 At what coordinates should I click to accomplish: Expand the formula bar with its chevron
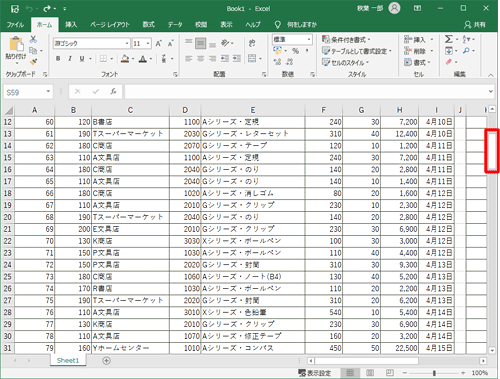[490, 91]
